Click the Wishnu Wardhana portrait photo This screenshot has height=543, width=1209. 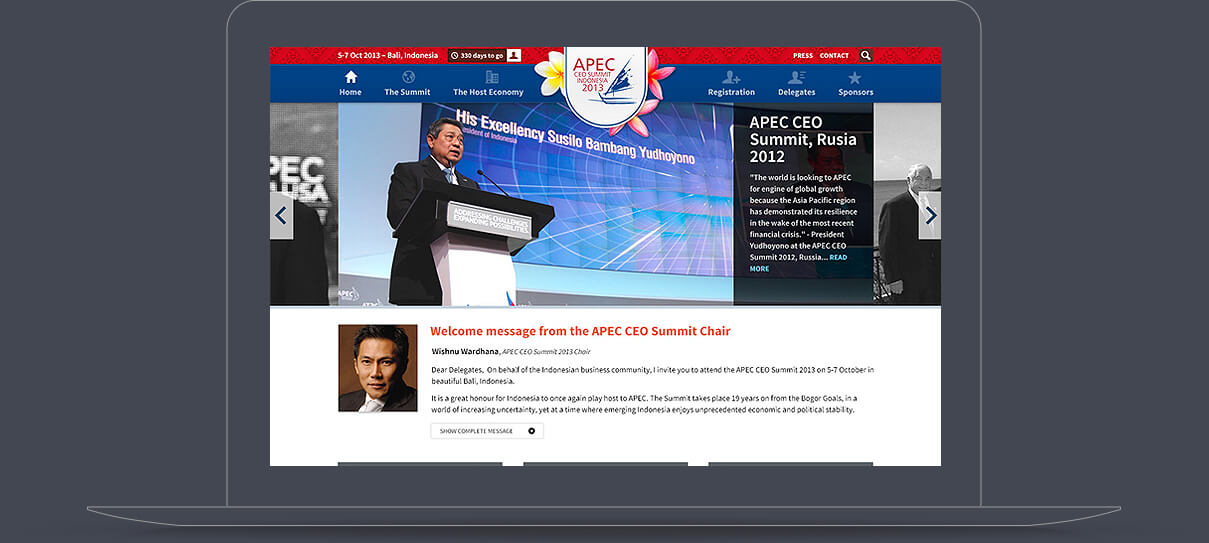[378, 368]
